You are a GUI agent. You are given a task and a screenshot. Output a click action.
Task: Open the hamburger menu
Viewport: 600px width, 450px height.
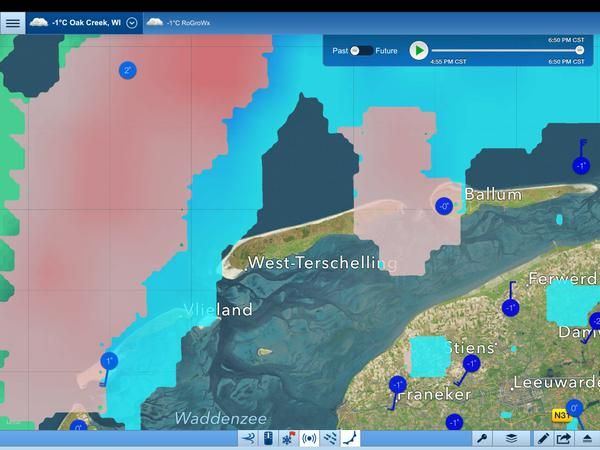click(x=13, y=23)
